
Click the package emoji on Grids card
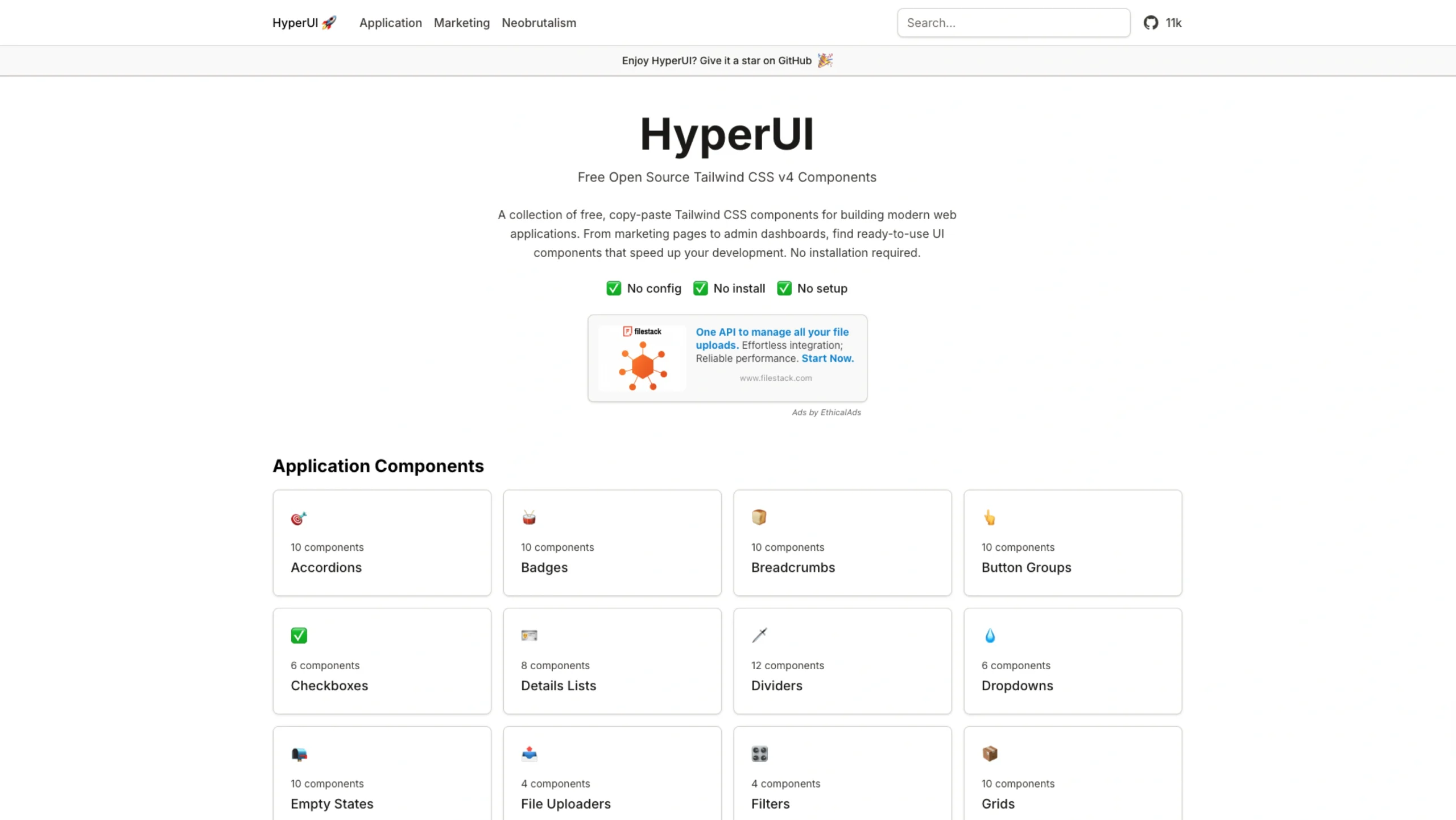(990, 753)
